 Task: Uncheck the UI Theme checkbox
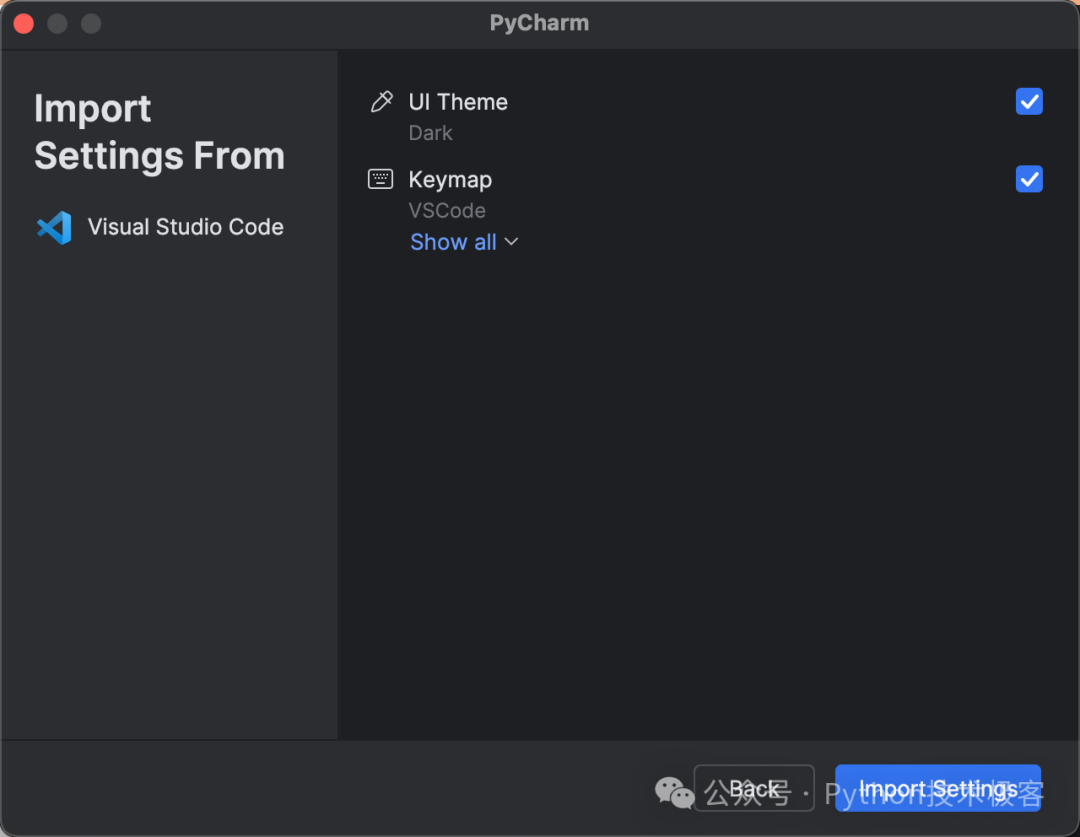click(x=1028, y=101)
